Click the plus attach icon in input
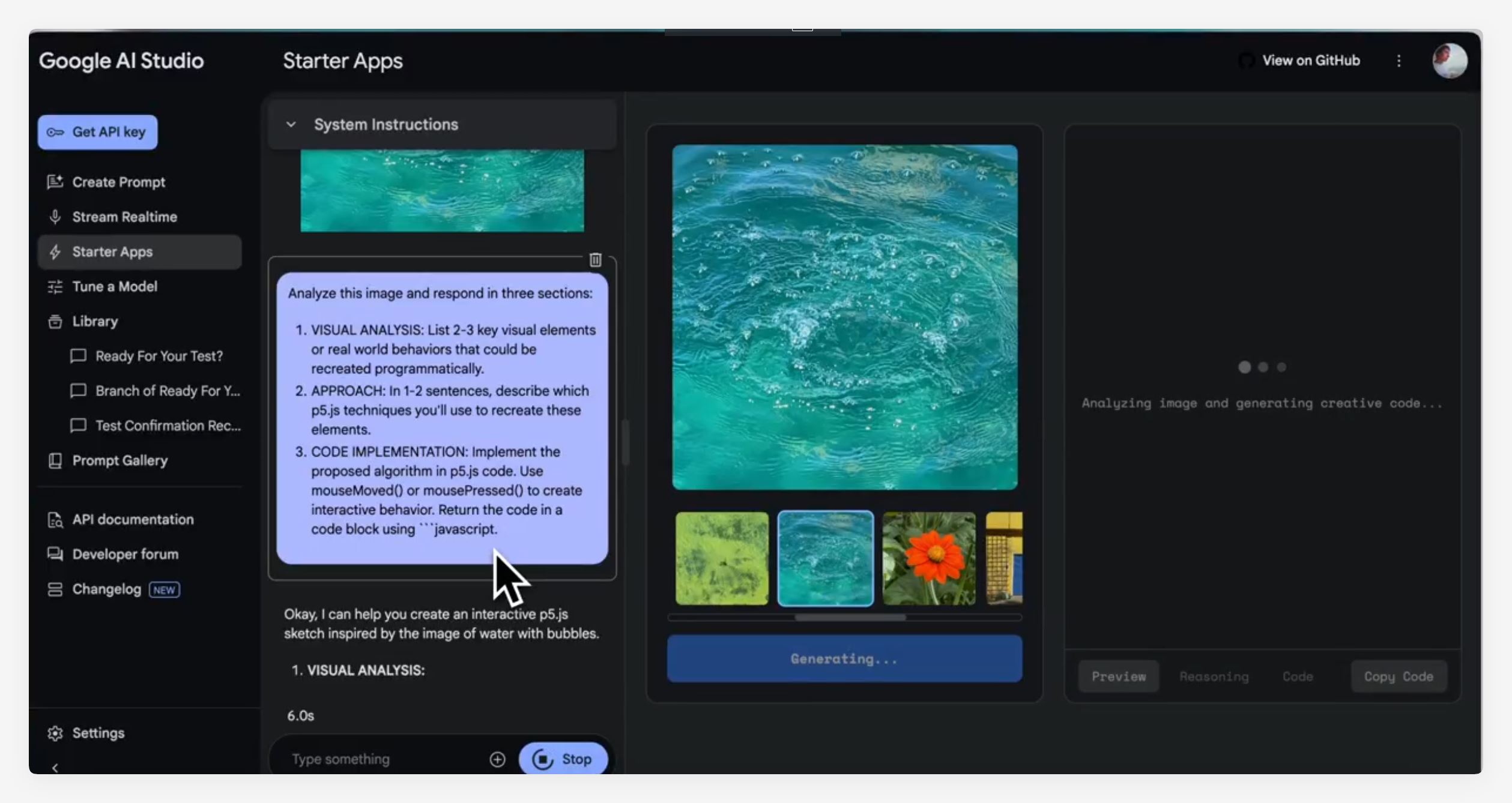The image size is (1512, 803). 497,759
